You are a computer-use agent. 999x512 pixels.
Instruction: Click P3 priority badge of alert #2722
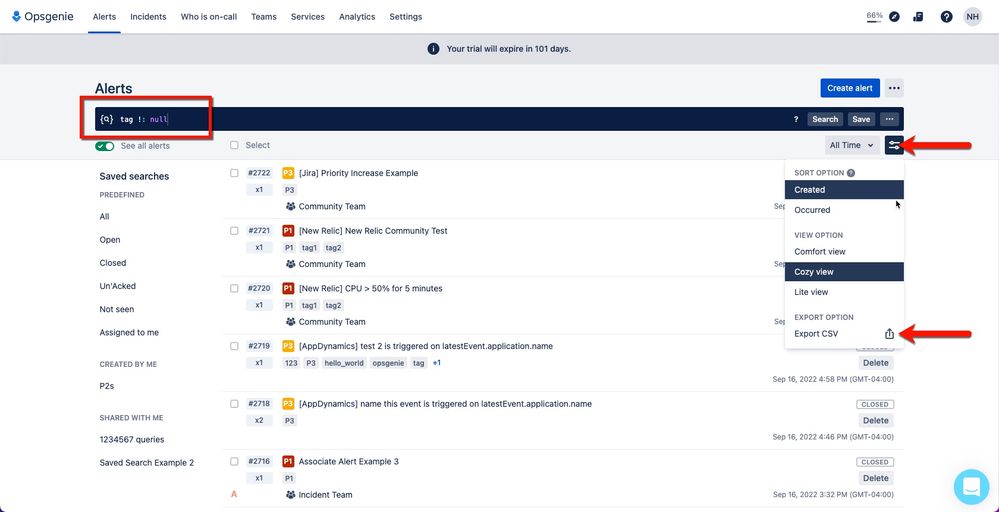pos(288,173)
